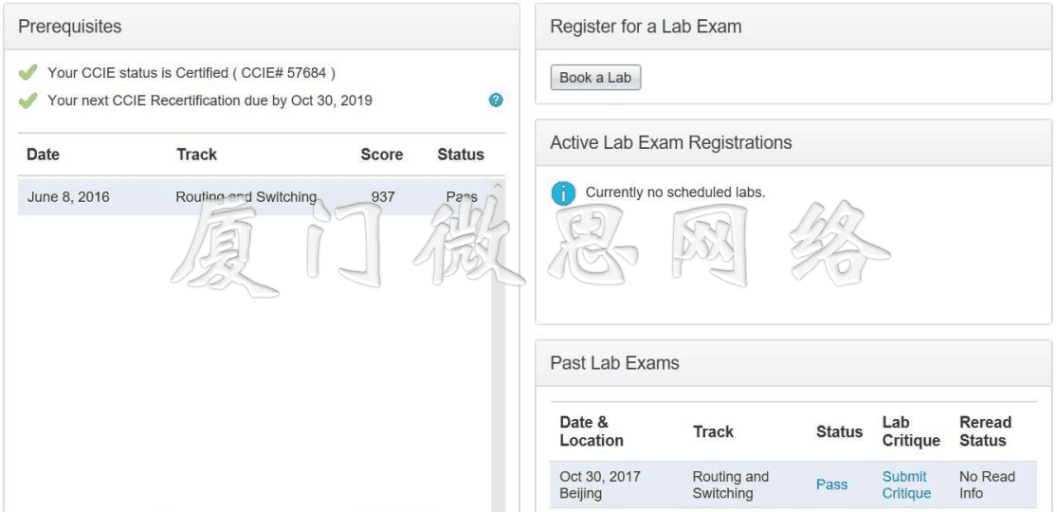Click the green checkmark beside Recertification due date

click(x=28, y=101)
